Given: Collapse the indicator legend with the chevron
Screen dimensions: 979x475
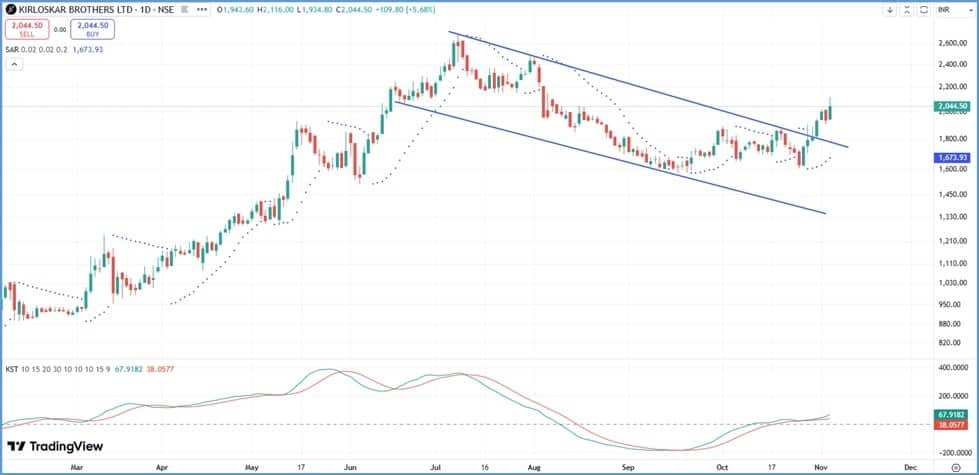Looking at the screenshot, I should (15, 64).
